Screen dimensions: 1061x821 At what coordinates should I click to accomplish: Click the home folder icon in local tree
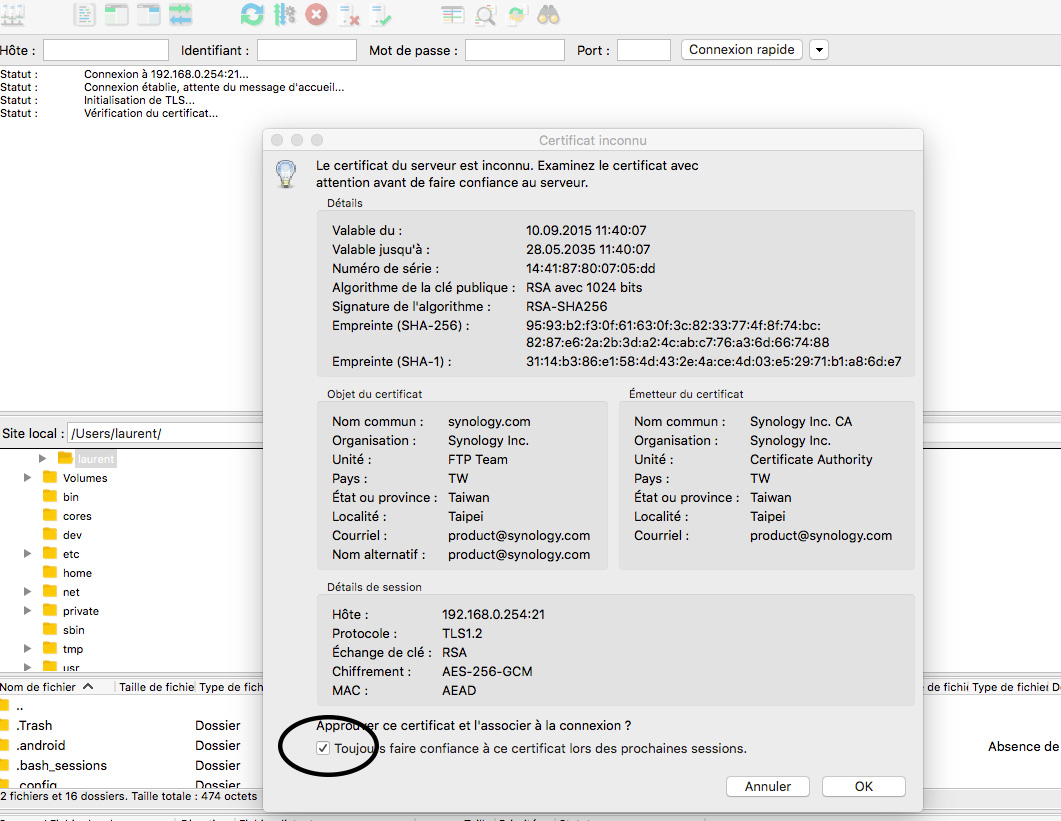coord(50,572)
